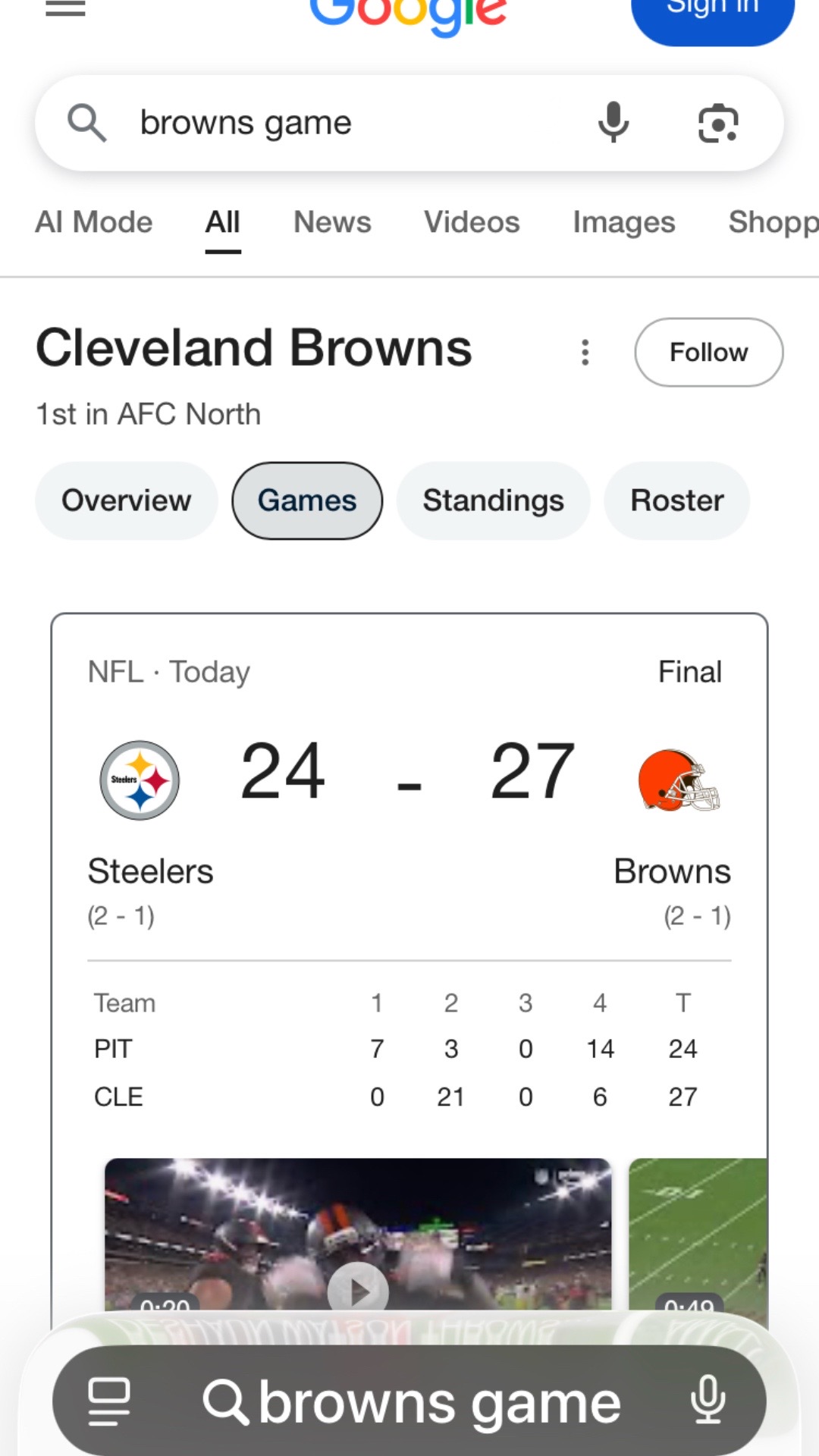Switch to AI Mode tab
The width and height of the screenshot is (819, 1456).
pyautogui.click(x=94, y=222)
